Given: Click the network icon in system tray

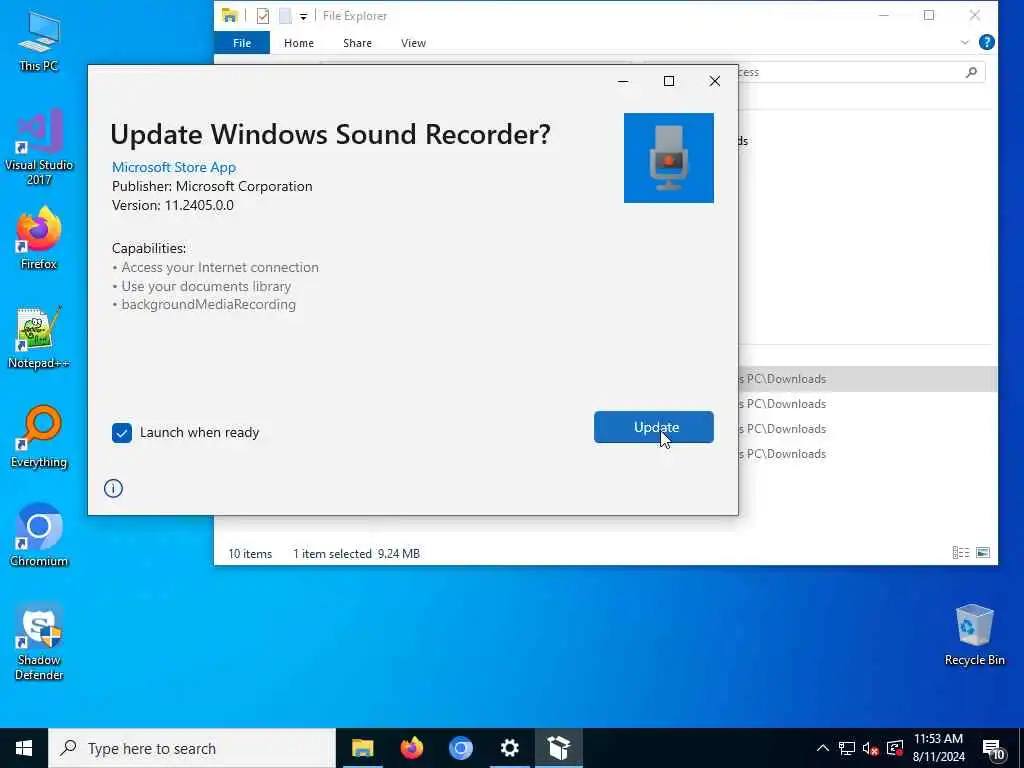Looking at the screenshot, I should (847, 748).
